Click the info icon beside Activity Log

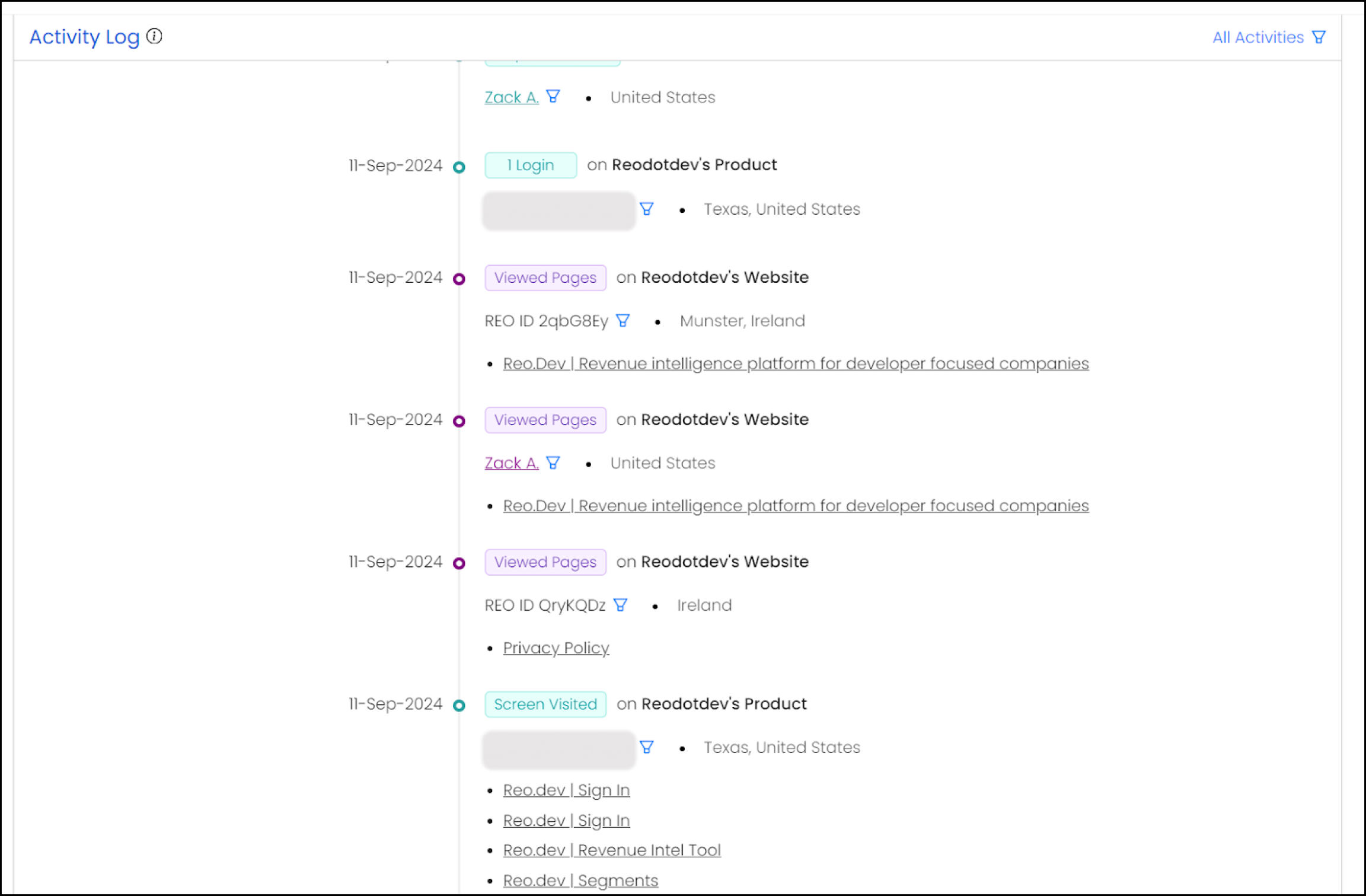(x=154, y=36)
